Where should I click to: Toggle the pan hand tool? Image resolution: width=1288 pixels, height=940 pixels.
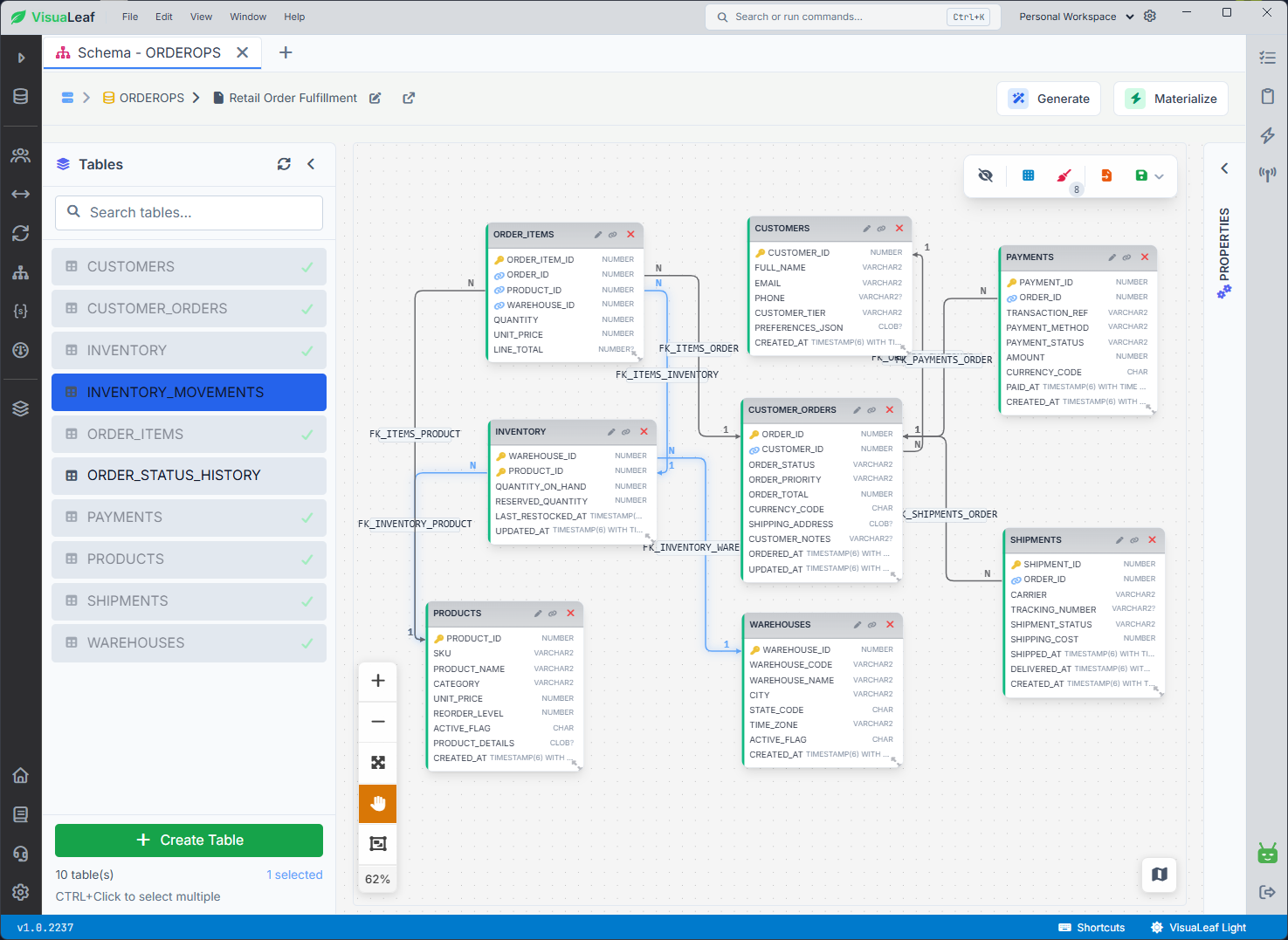[x=378, y=804]
